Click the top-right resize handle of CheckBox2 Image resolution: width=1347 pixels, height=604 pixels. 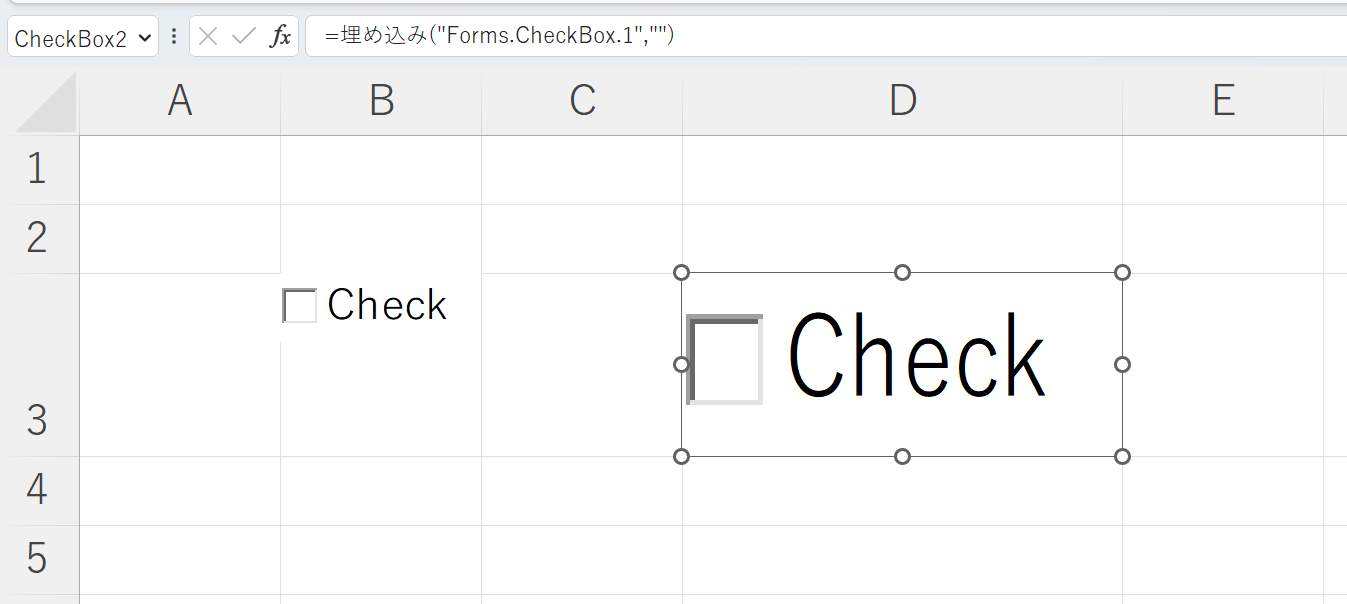tap(1122, 272)
